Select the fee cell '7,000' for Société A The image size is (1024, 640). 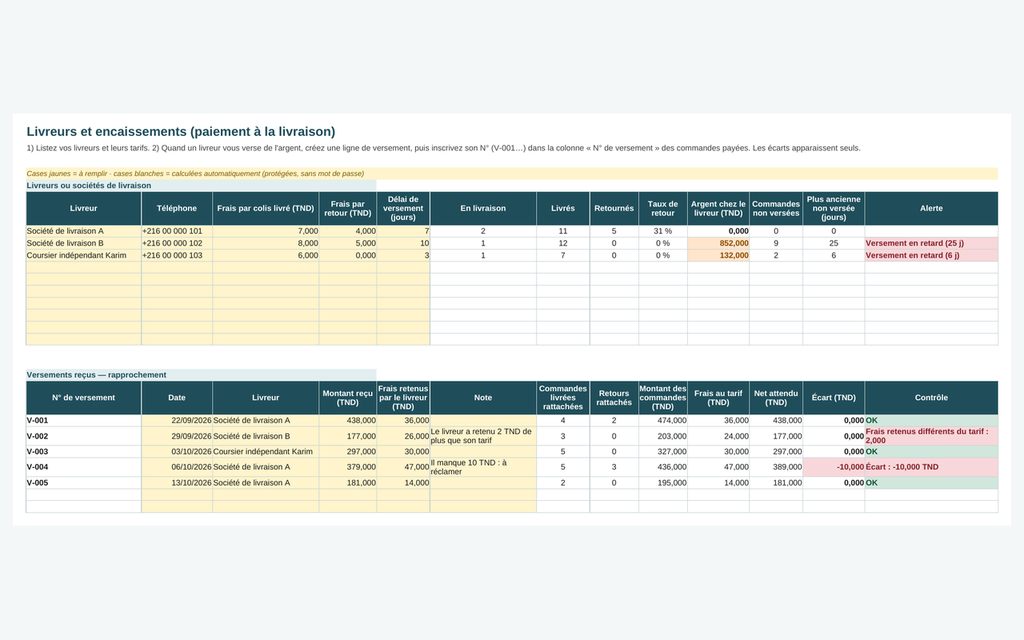pyautogui.click(x=266, y=231)
